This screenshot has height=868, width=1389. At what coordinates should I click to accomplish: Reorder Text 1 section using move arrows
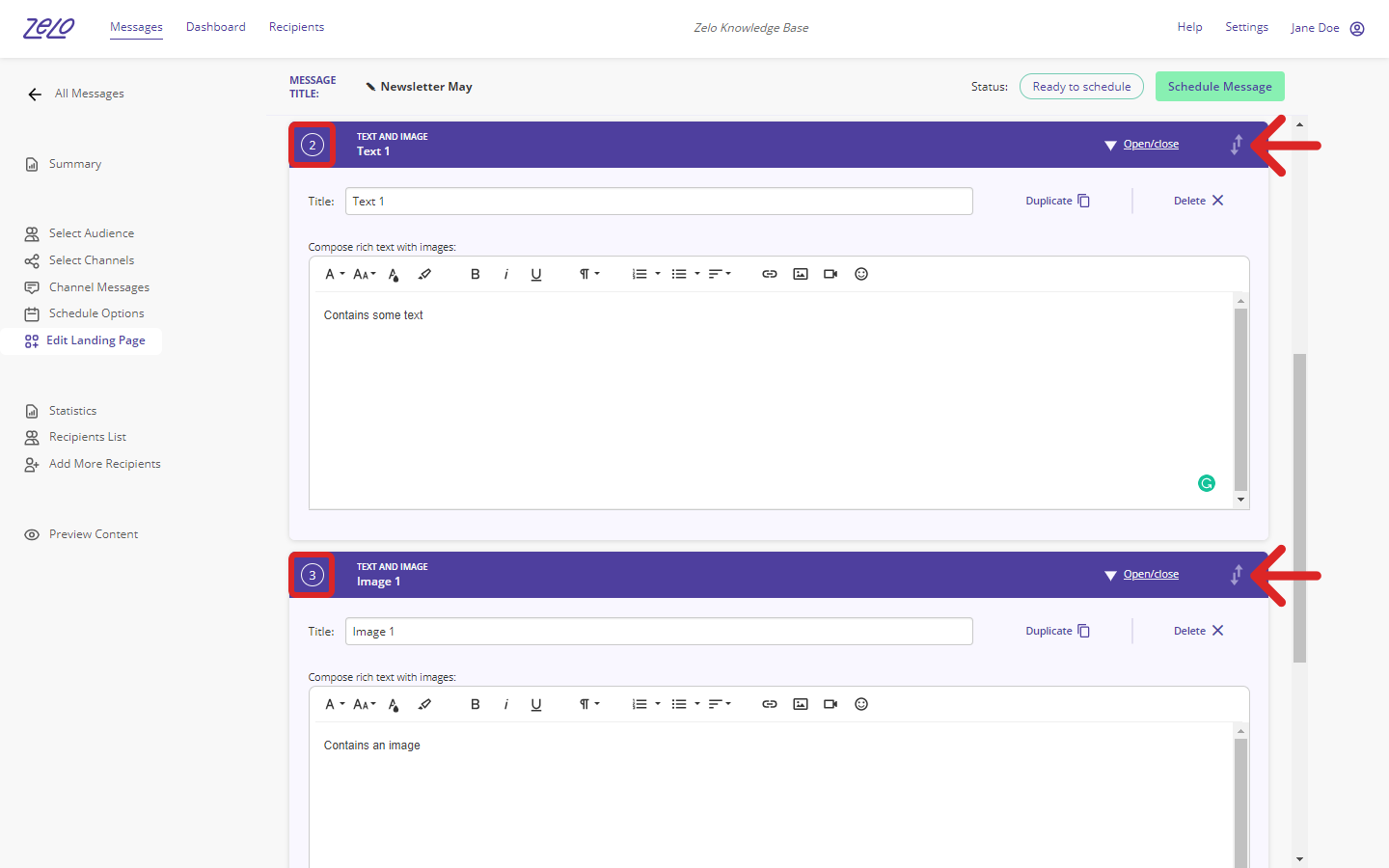pyautogui.click(x=1237, y=145)
